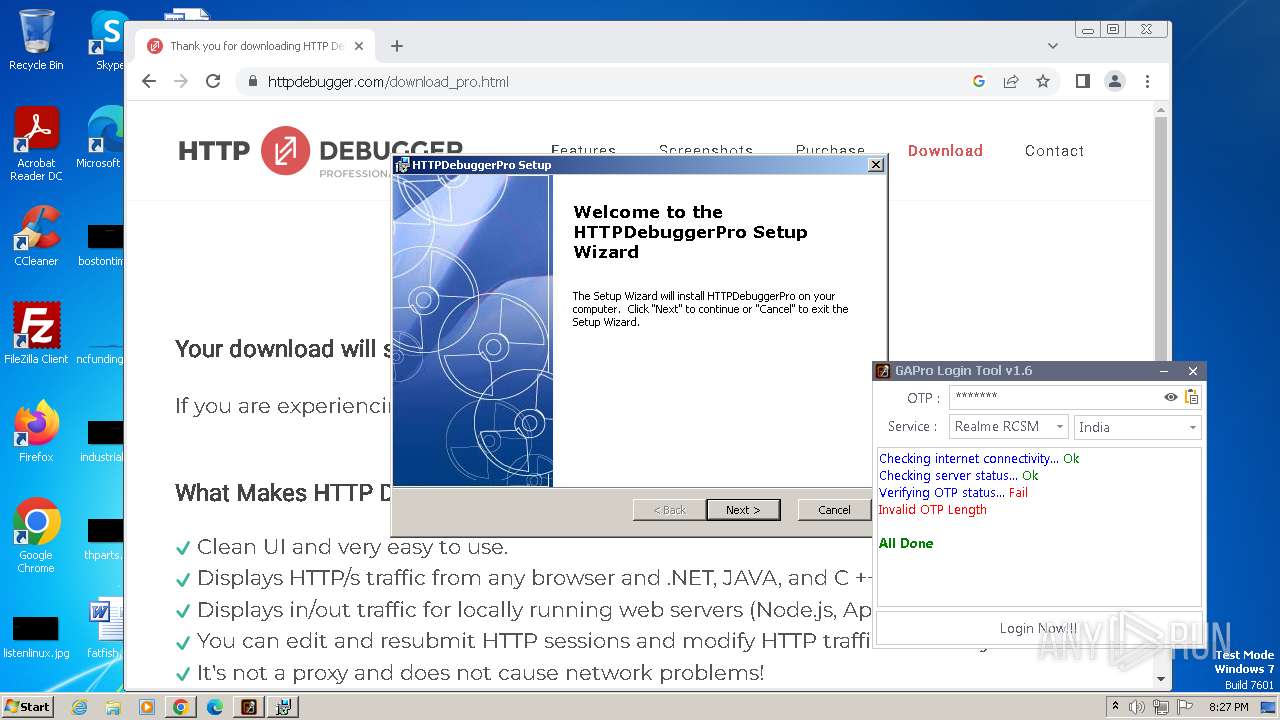Open Recycle Bin on desktop

pyautogui.click(x=36, y=40)
